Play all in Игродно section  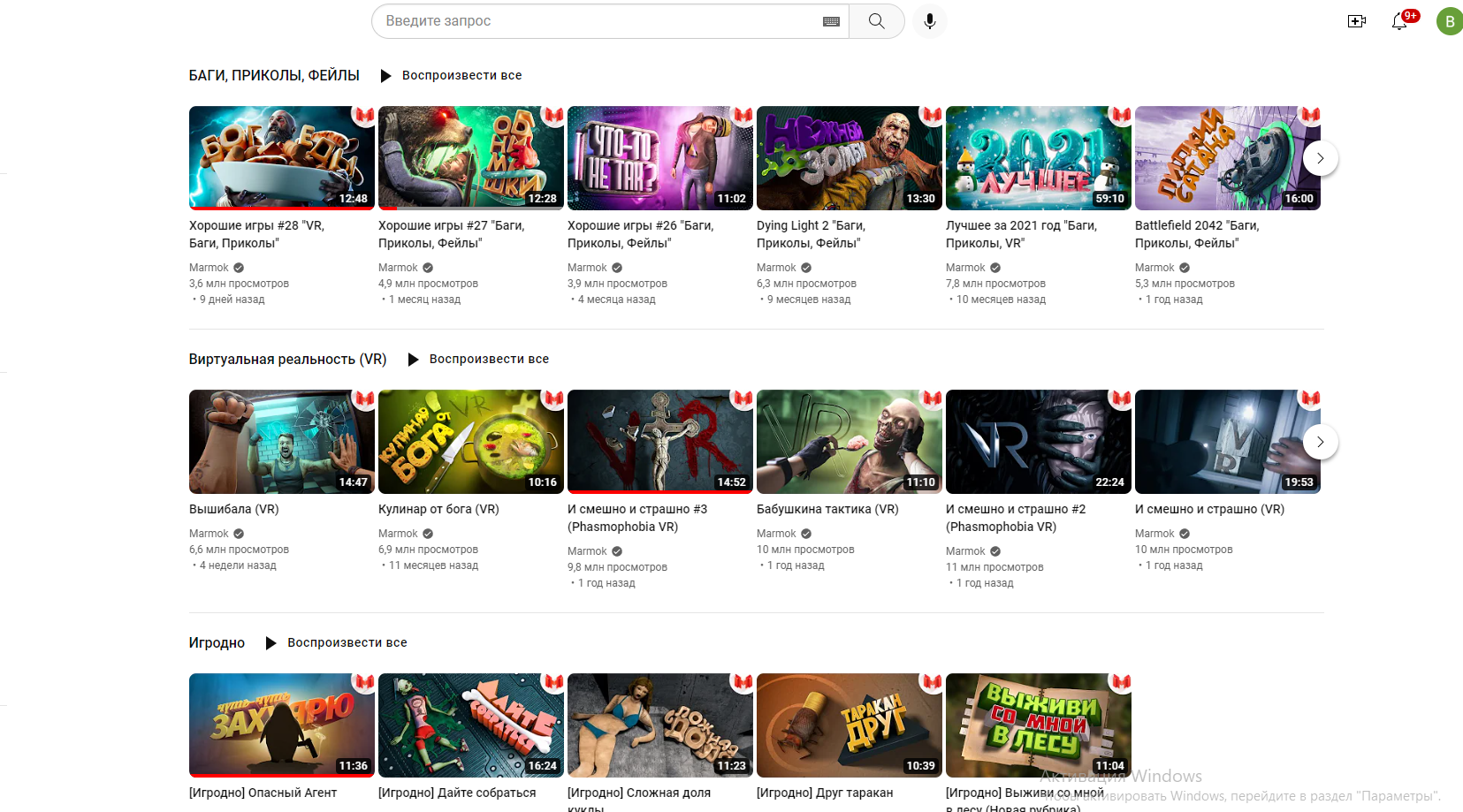tap(337, 642)
